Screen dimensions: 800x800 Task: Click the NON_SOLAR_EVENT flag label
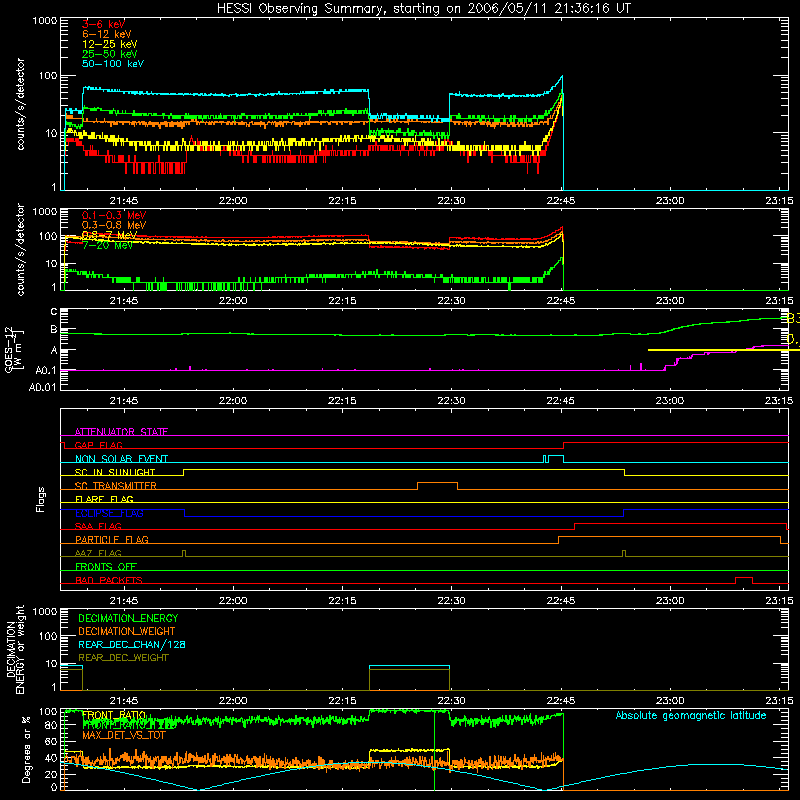(x=121, y=459)
